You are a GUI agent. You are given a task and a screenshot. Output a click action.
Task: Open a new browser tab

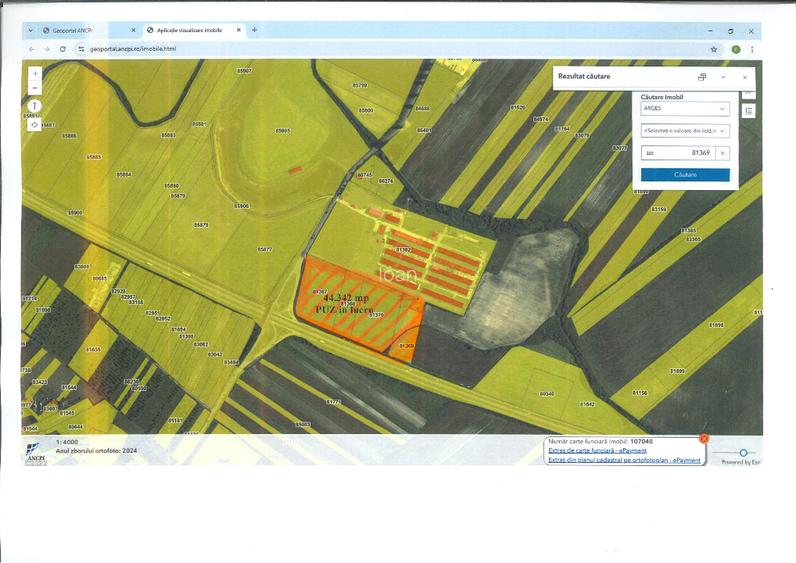coord(254,30)
